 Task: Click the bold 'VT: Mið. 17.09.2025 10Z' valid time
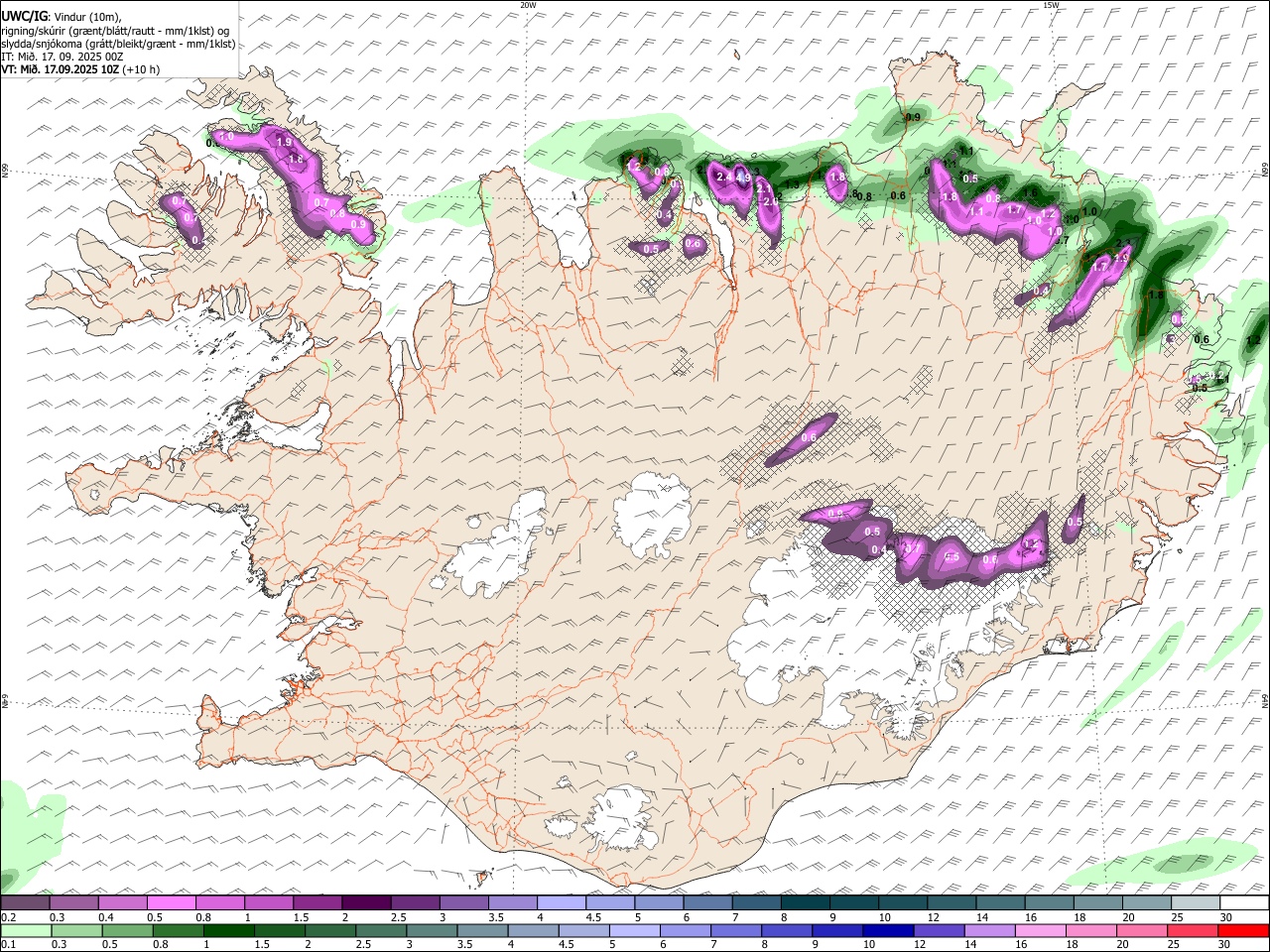pyautogui.click(x=61, y=69)
